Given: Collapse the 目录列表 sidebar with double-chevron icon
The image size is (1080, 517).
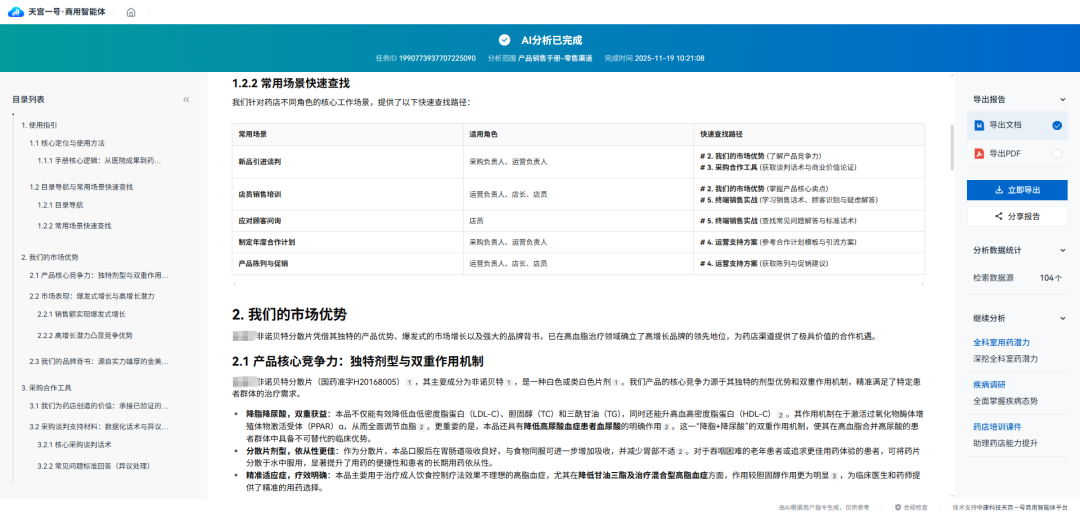Looking at the screenshot, I should (x=186, y=99).
